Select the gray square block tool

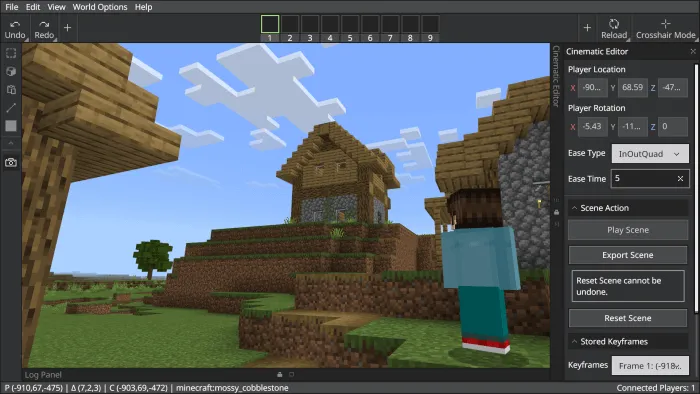(x=11, y=126)
